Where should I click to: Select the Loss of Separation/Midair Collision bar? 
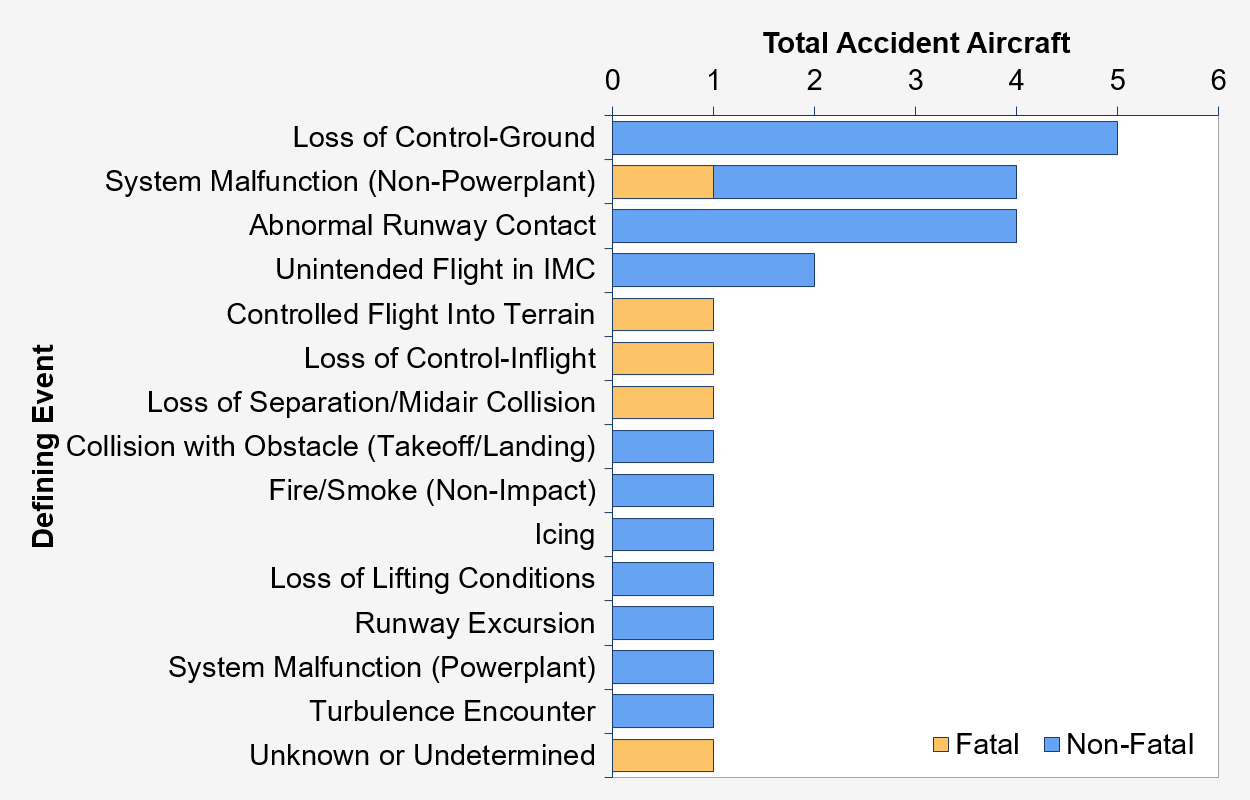pyautogui.click(x=662, y=402)
